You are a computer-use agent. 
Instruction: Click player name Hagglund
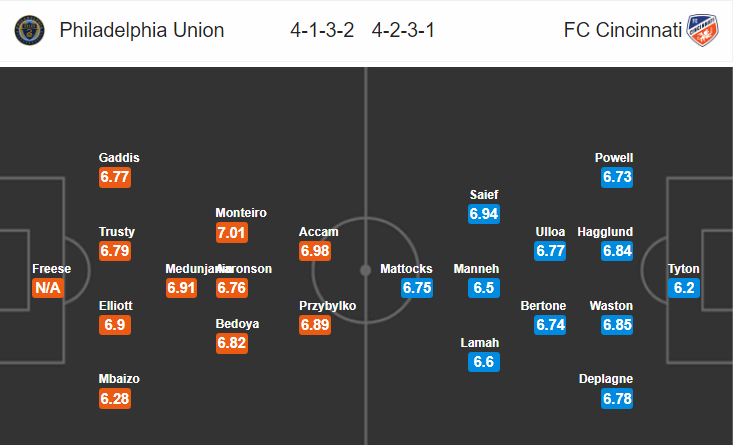[x=605, y=232]
